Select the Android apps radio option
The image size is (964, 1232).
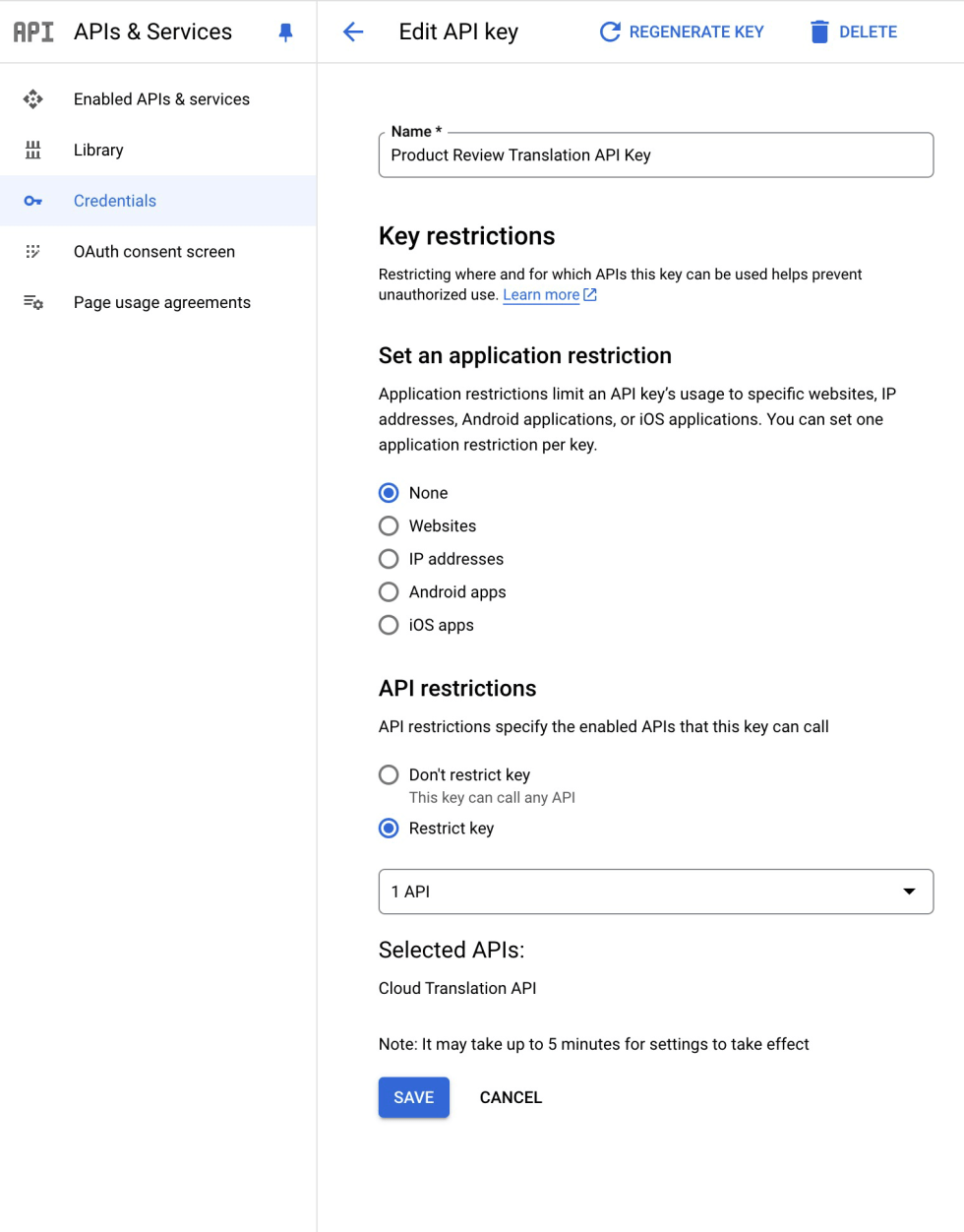click(390, 592)
